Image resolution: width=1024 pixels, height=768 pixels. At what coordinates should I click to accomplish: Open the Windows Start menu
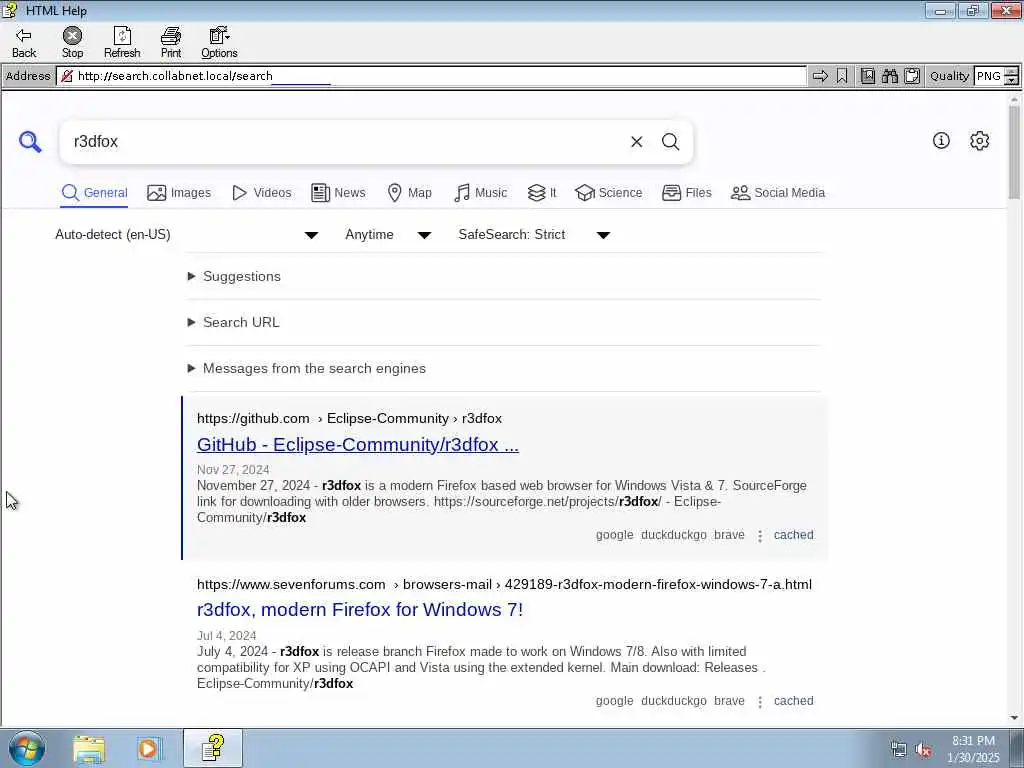coord(27,748)
